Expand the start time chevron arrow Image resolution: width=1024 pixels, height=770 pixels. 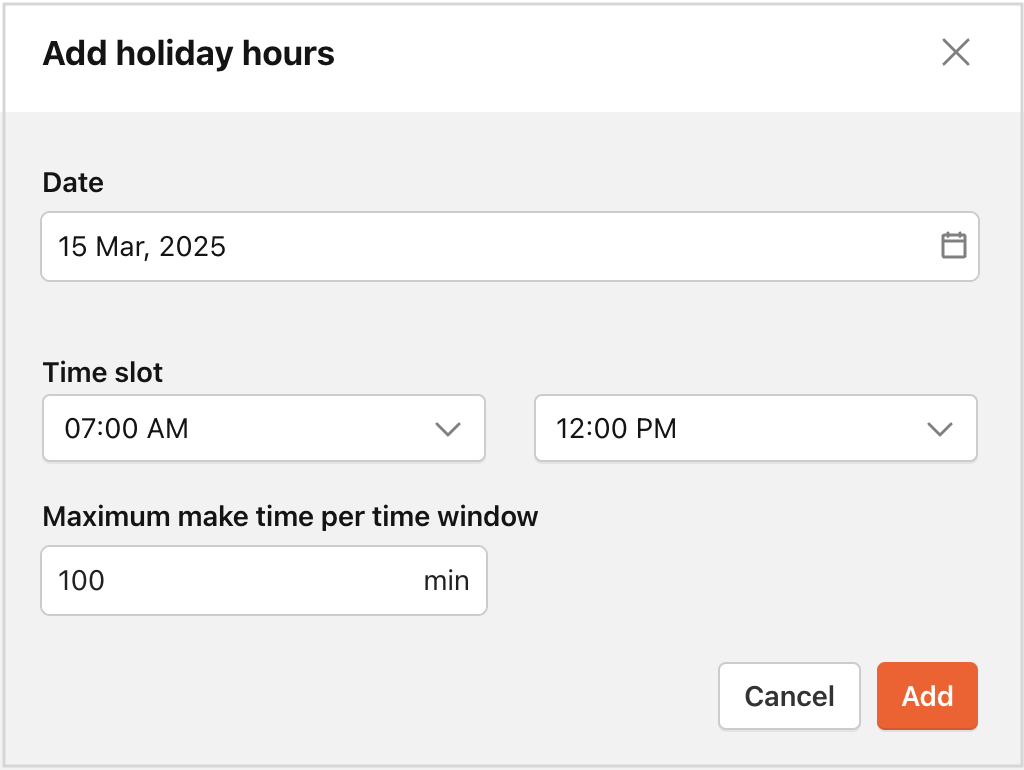(x=448, y=429)
